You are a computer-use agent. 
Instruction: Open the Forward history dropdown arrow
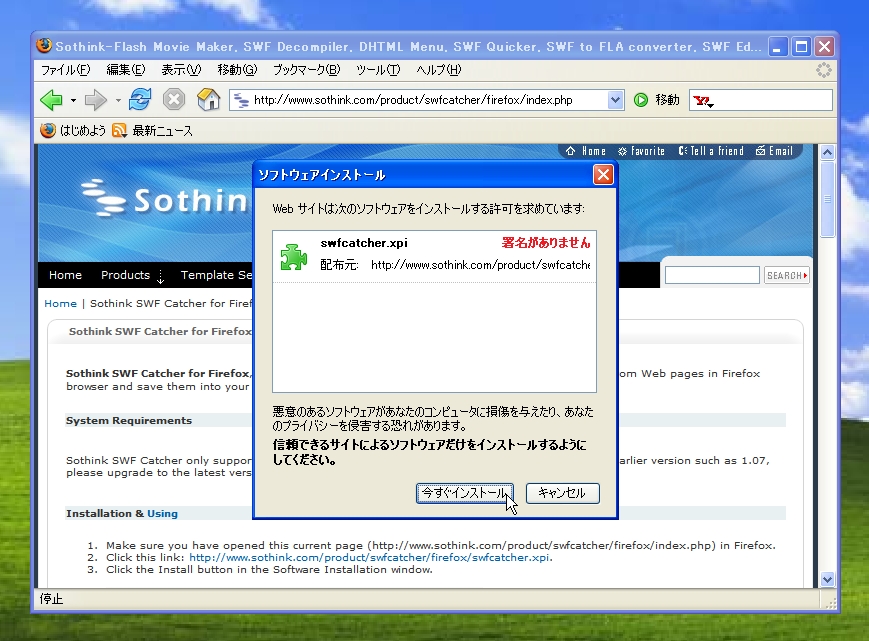coord(118,100)
